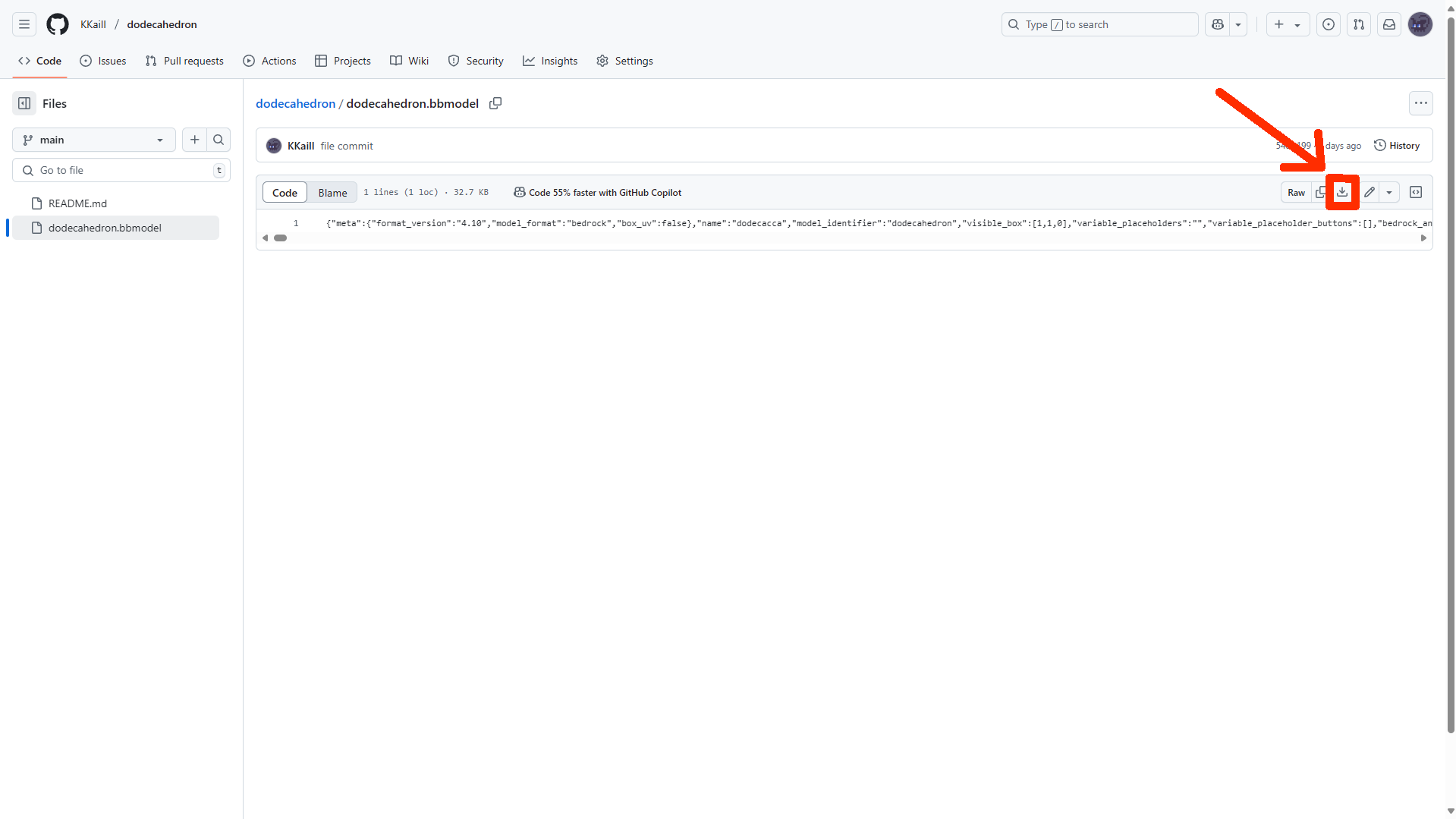1456x819 pixels.
Task: Open the symbols panel icon
Action: (1416, 192)
